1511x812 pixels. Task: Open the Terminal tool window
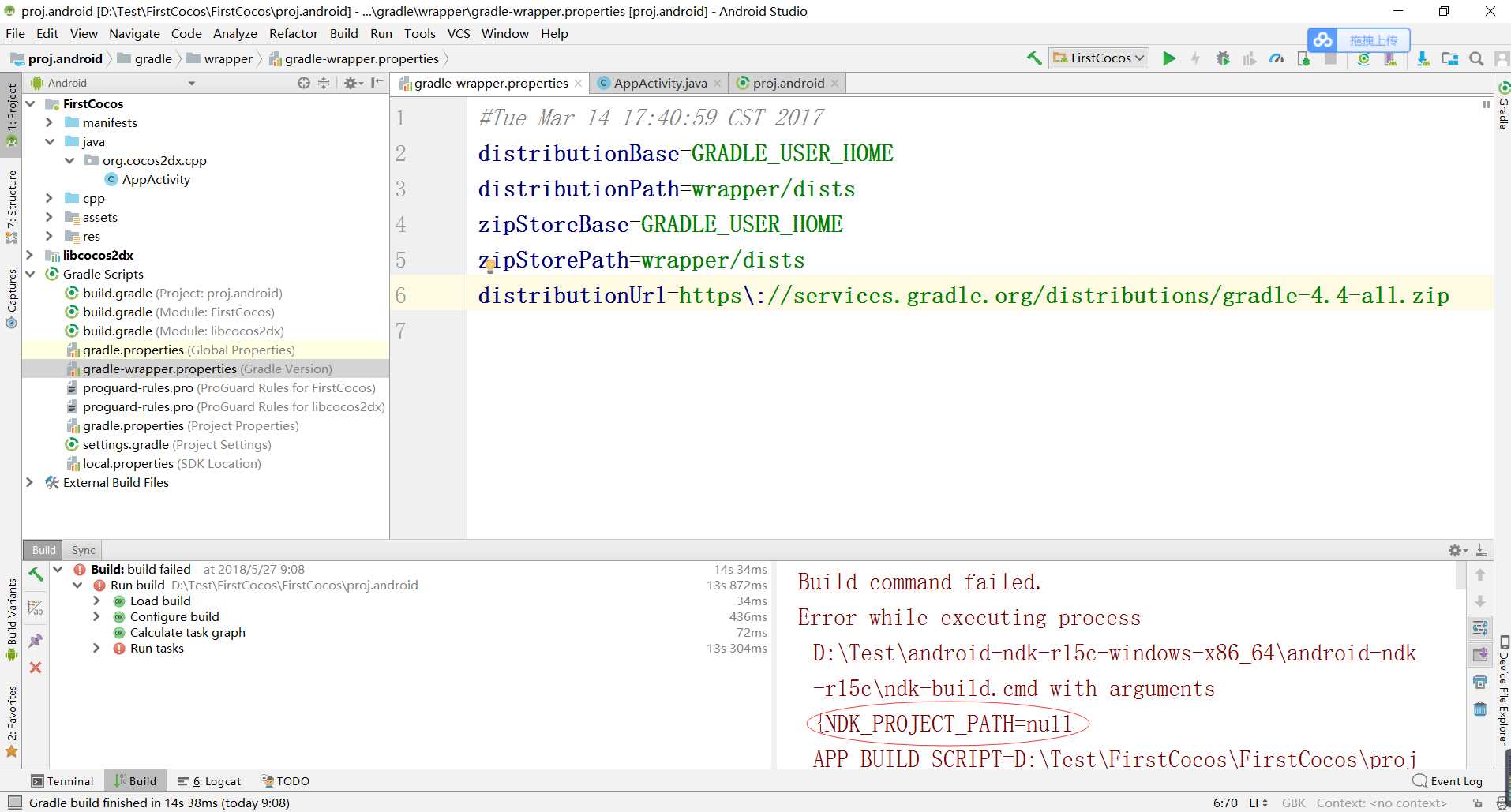coord(62,780)
